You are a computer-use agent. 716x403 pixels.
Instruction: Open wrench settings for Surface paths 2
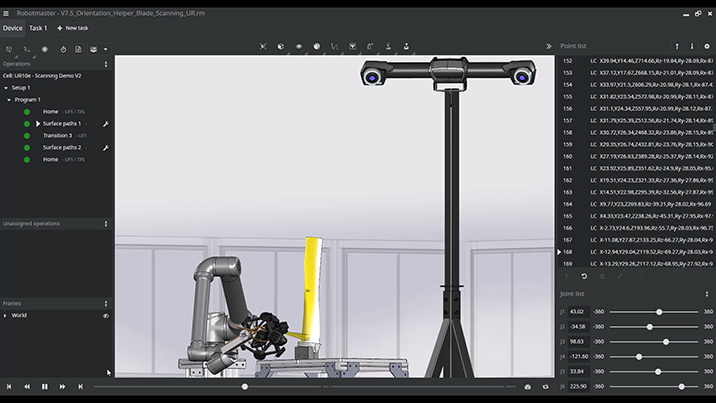point(106,148)
